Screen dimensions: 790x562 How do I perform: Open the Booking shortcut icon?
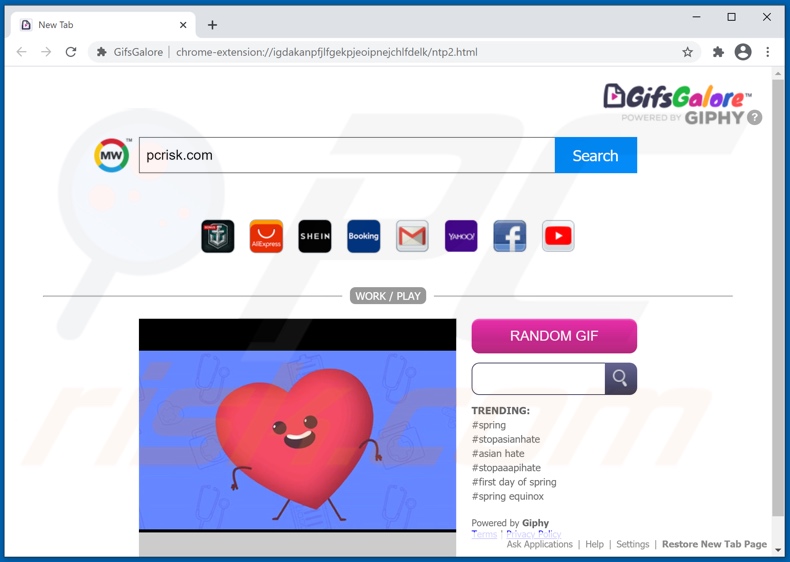363,236
